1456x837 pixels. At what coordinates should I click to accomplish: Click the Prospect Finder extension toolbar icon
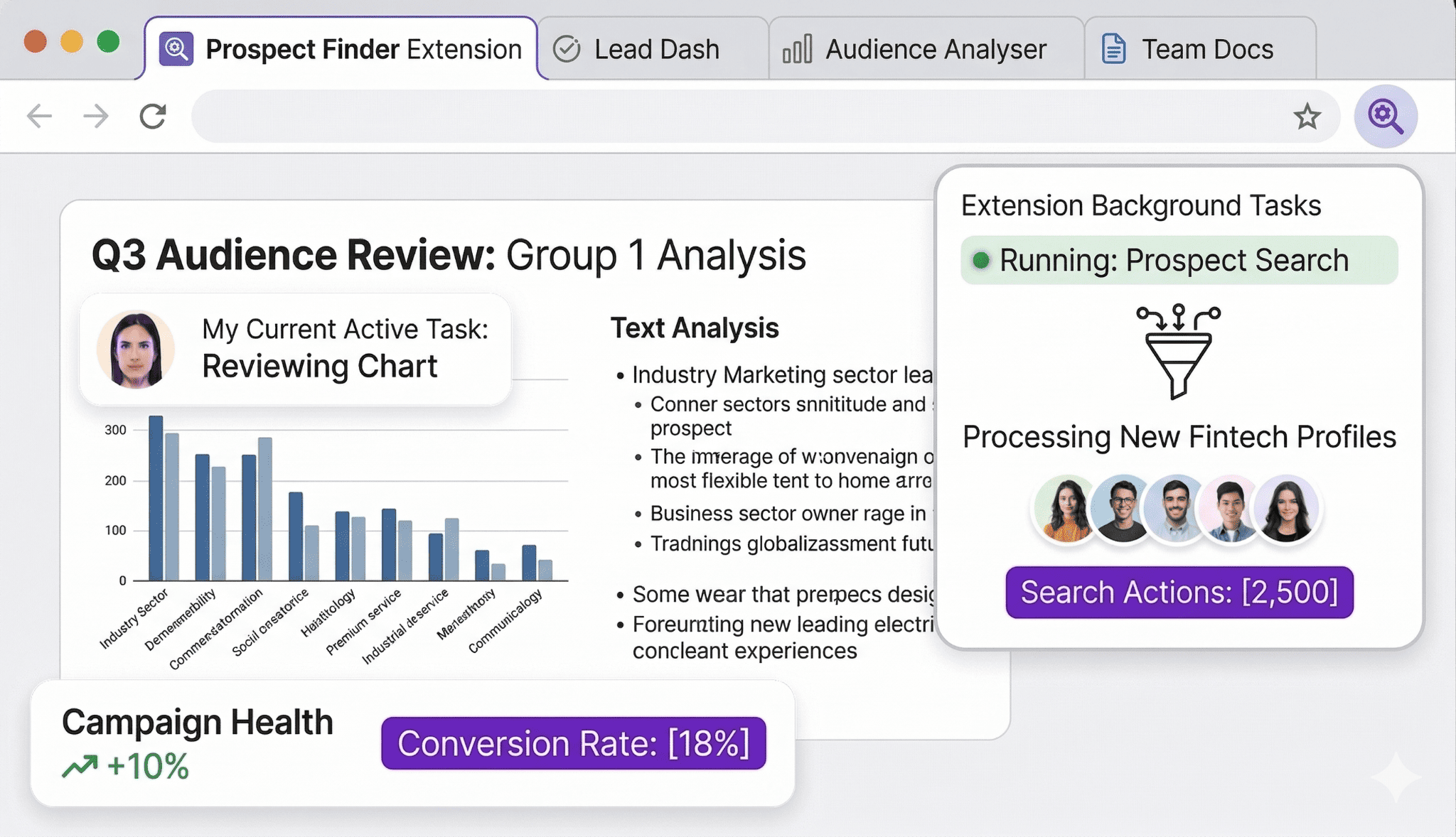pyautogui.click(x=1385, y=116)
